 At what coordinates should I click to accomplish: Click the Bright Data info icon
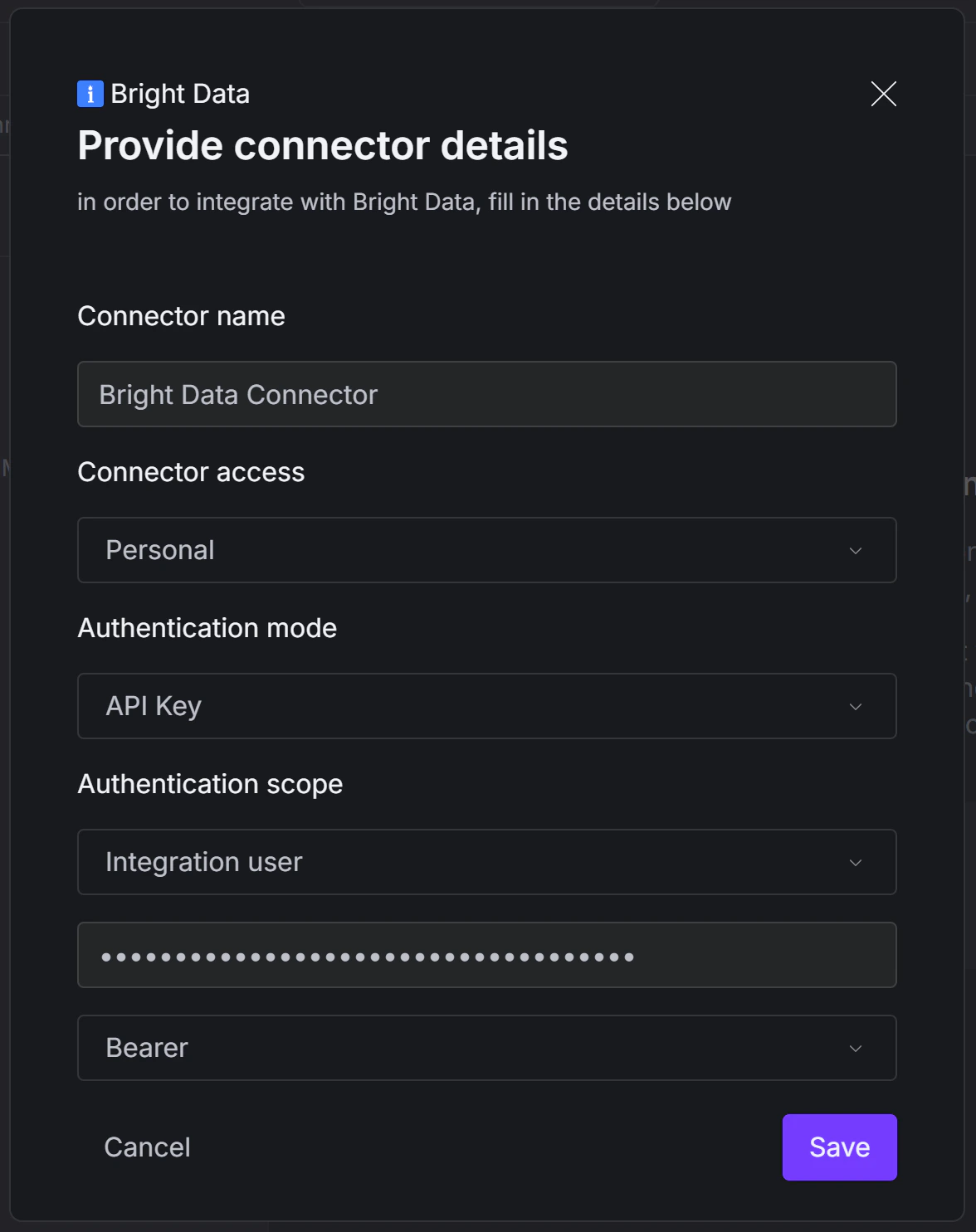pyautogui.click(x=89, y=94)
